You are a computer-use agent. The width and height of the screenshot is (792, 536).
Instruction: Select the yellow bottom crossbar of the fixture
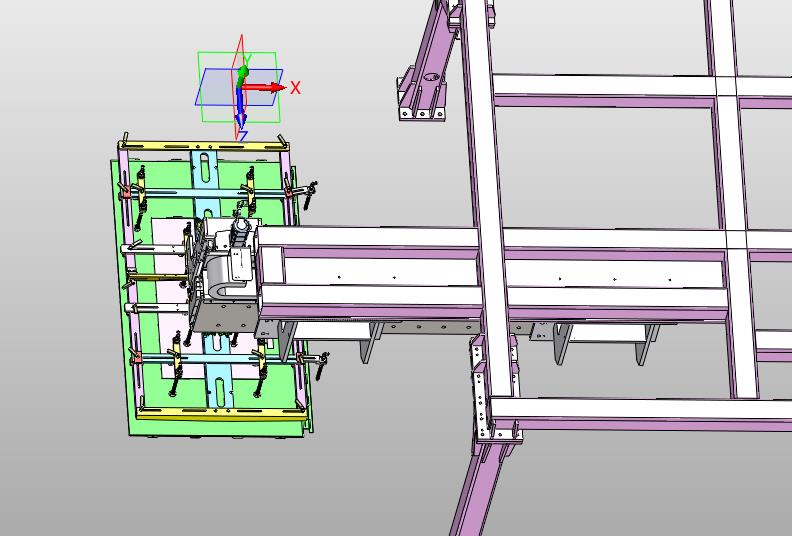point(220,414)
